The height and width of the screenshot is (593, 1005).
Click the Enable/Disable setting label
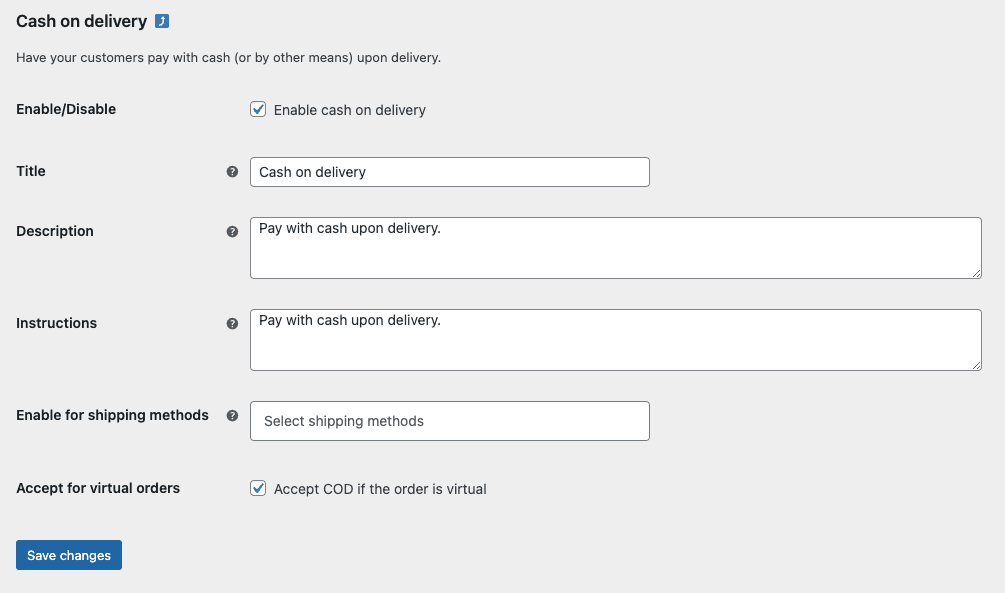pos(65,109)
